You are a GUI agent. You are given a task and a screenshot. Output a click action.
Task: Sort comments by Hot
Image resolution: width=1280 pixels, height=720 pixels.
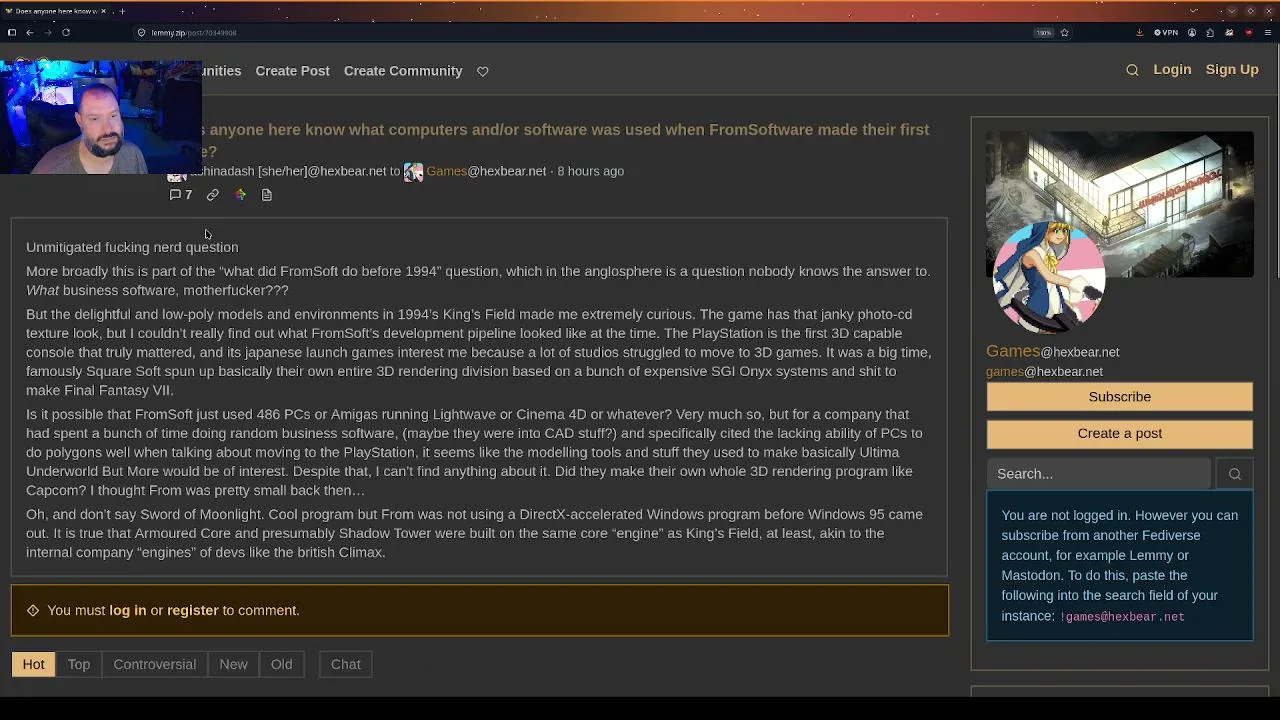click(34, 664)
